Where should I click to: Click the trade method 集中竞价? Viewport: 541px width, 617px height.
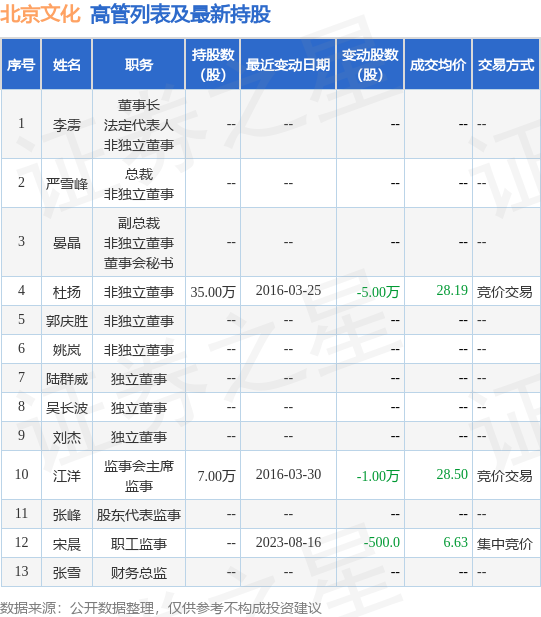504,544
